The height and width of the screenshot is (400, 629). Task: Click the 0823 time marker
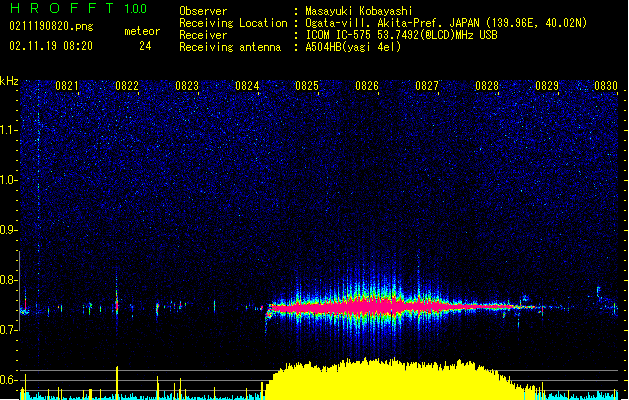187,85
